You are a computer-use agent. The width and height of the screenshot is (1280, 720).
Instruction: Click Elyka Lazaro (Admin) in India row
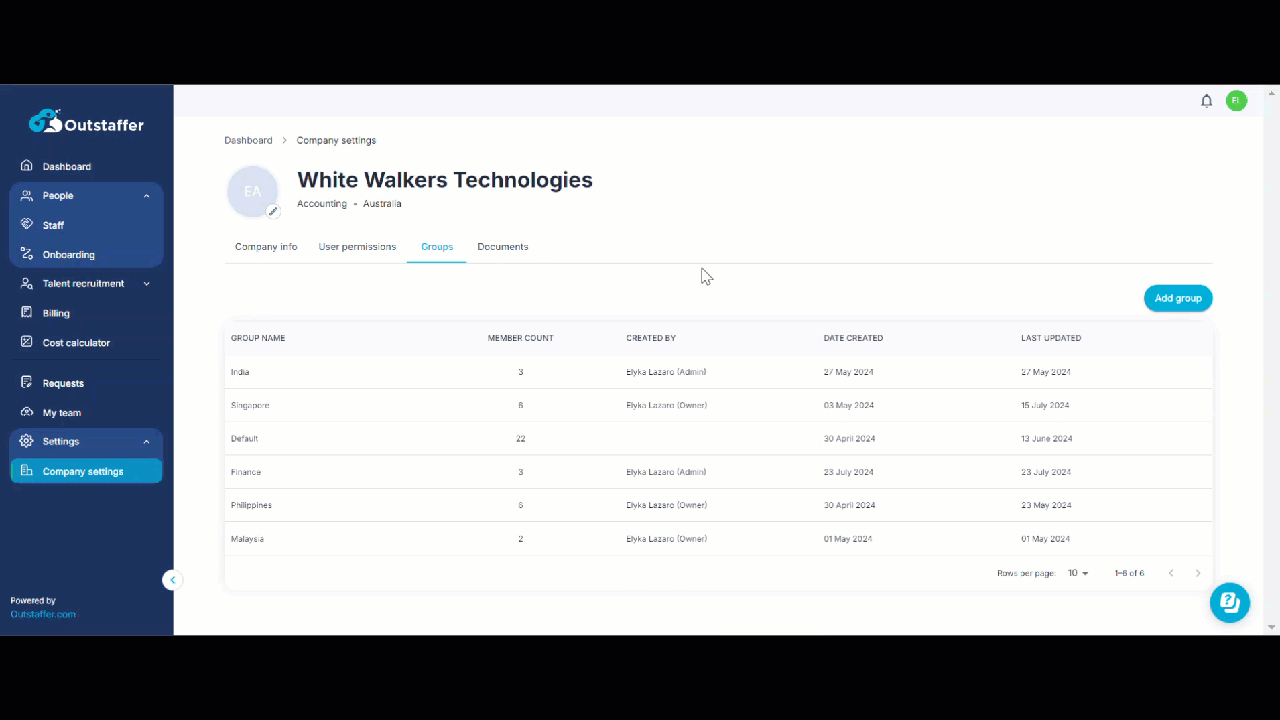pos(666,372)
